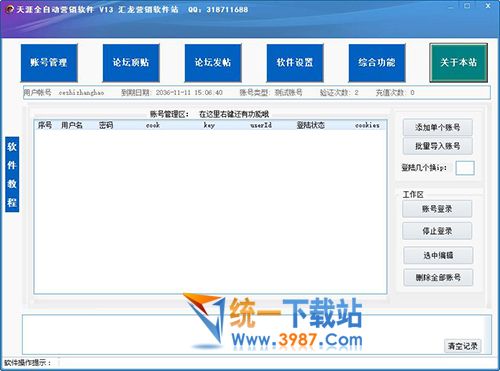
Task: Open the green 关于本站 tile
Action: [459, 63]
